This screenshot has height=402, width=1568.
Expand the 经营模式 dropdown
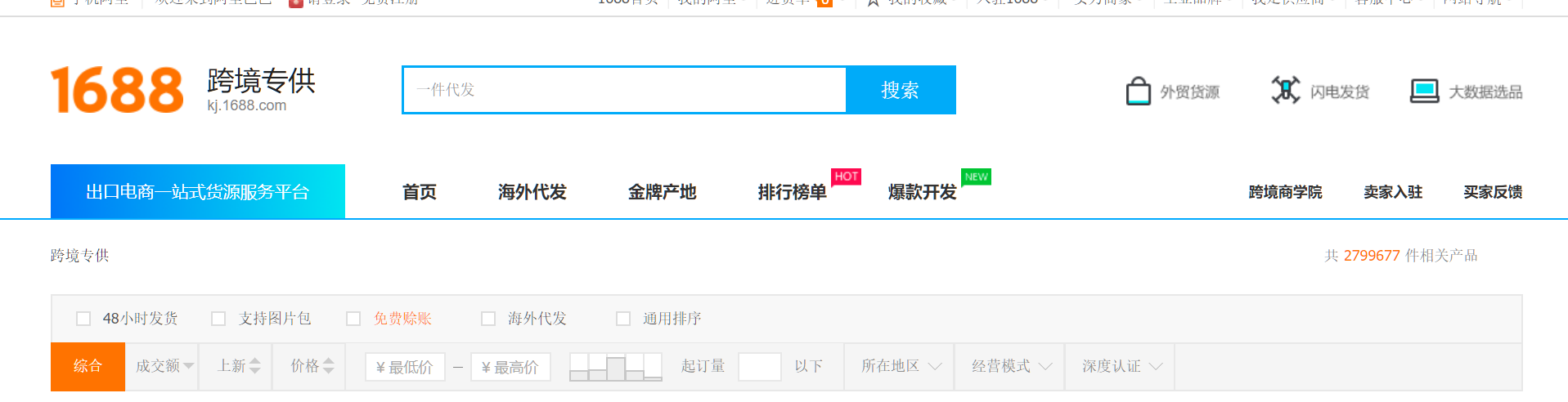point(1010,366)
